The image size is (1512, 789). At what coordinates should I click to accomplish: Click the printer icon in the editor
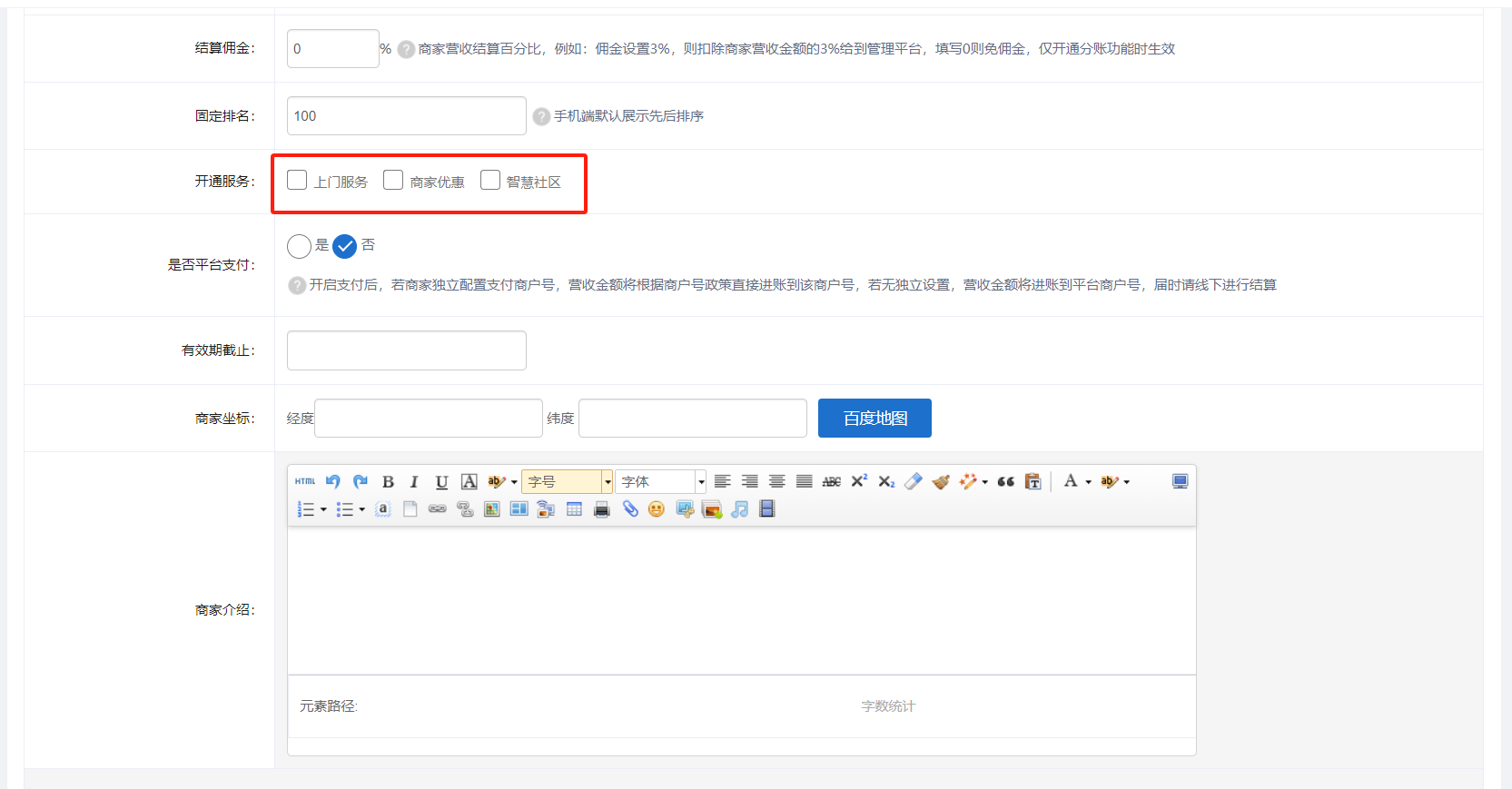coord(601,509)
